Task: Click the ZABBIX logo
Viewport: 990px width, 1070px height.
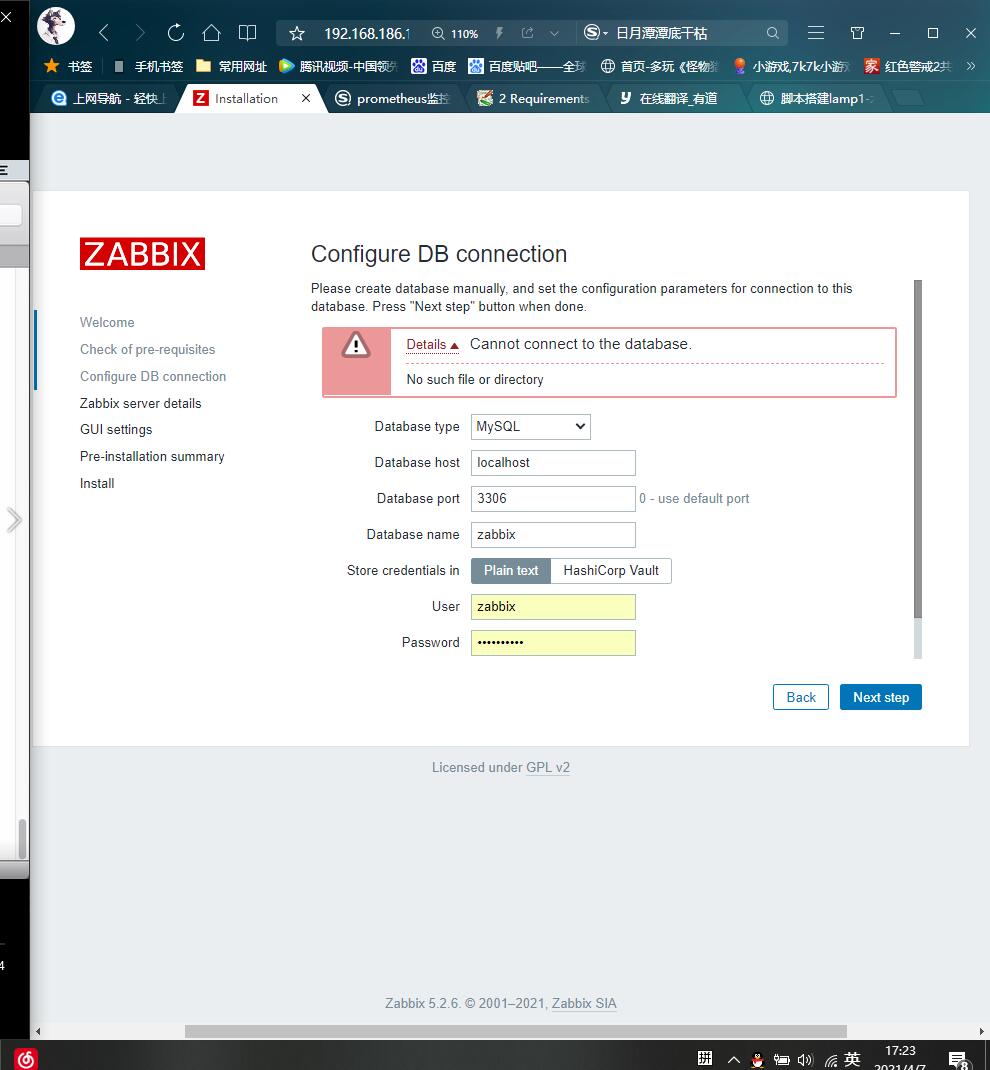Action: (143, 254)
